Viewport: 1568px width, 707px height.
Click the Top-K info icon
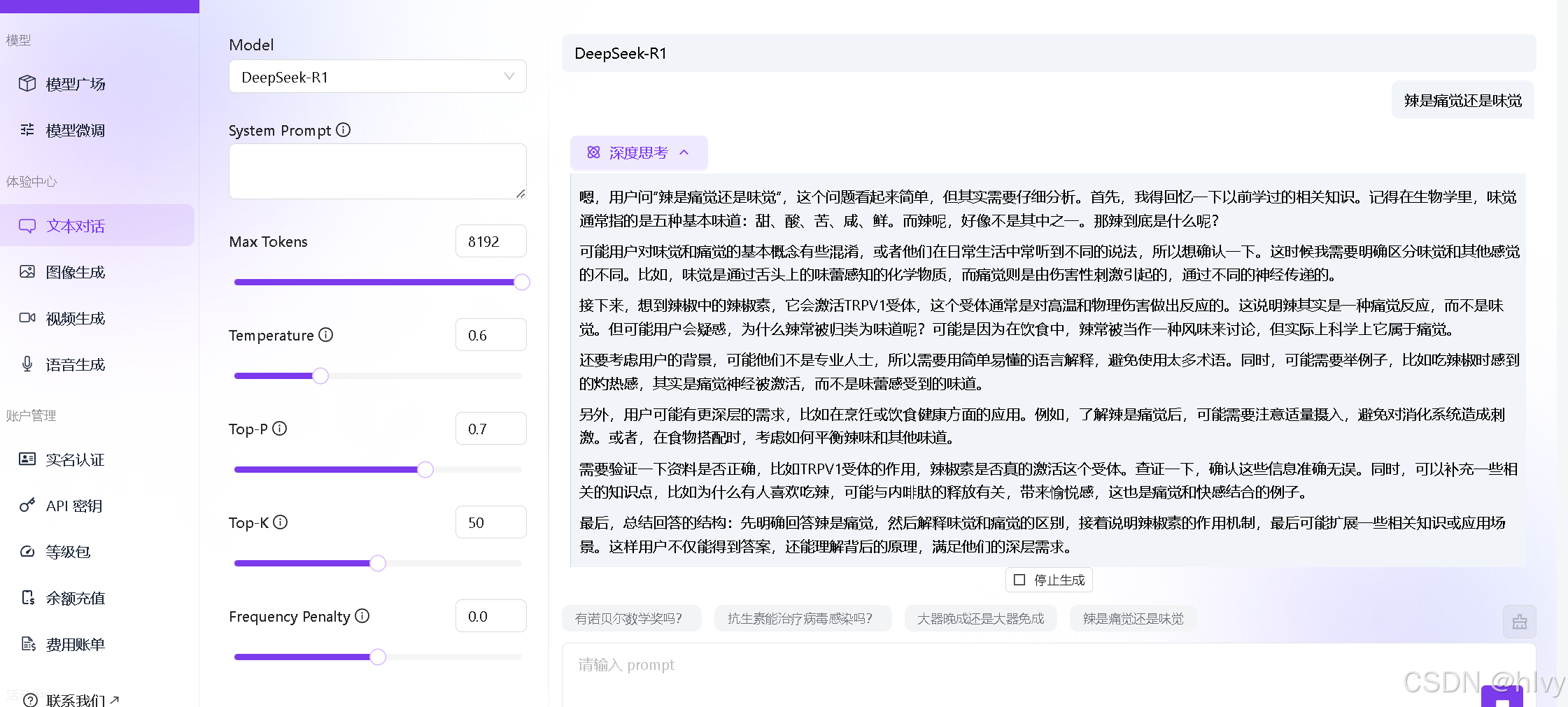pyautogui.click(x=280, y=522)
